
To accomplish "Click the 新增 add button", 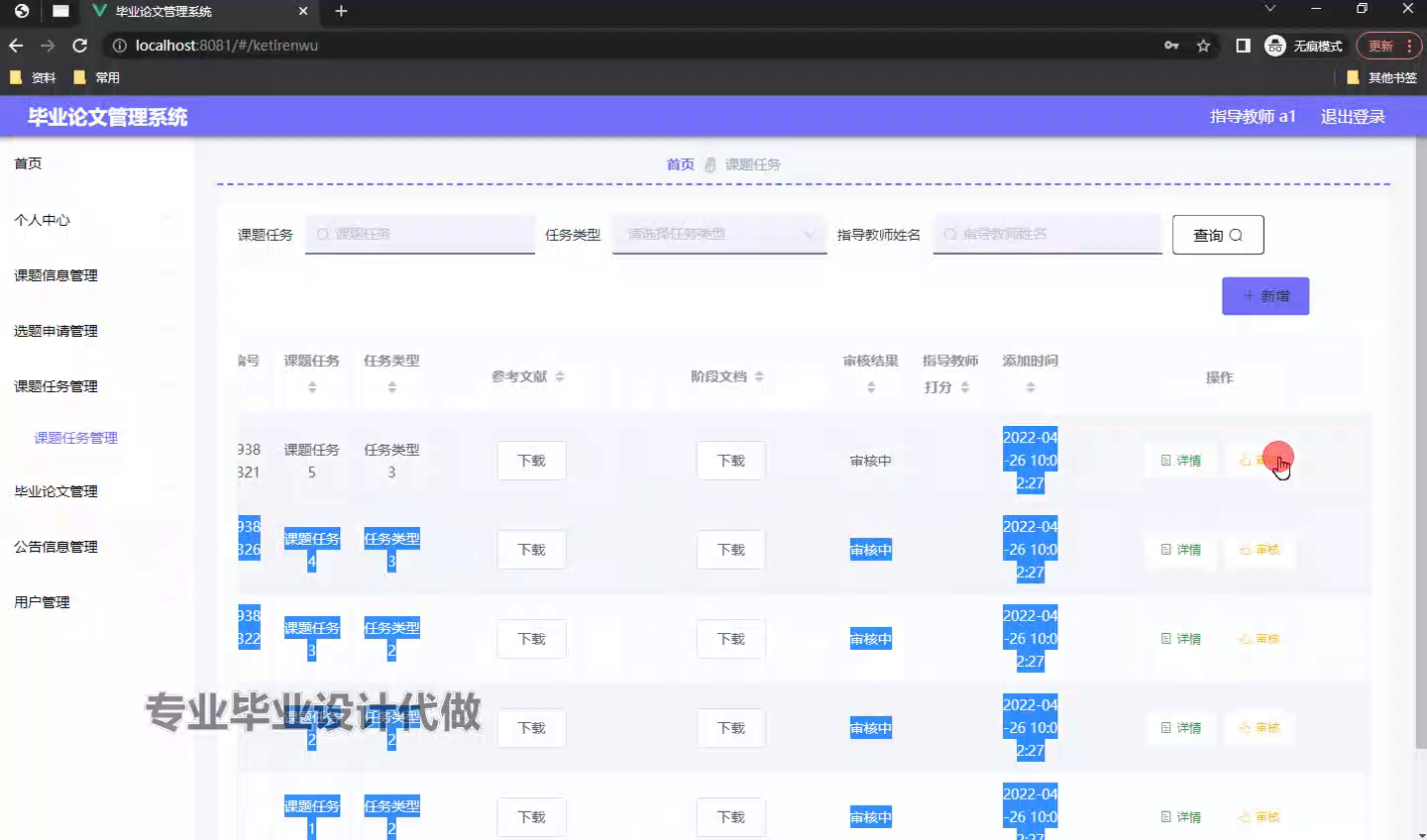I will click(1265, 296).
